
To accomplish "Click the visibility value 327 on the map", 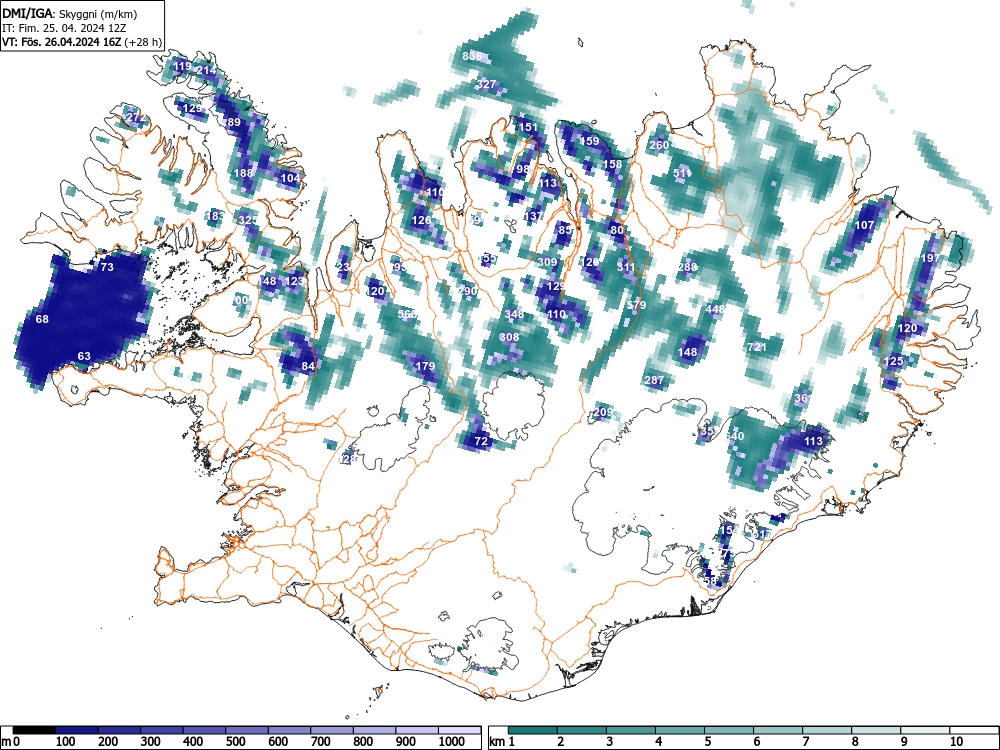I will pyautogui.click(x=486, y=84).
